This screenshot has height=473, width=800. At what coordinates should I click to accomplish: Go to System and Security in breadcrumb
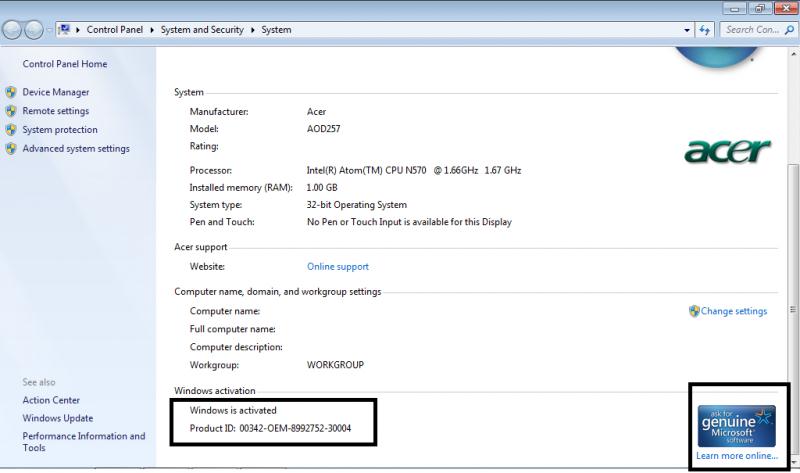(203, 30)
